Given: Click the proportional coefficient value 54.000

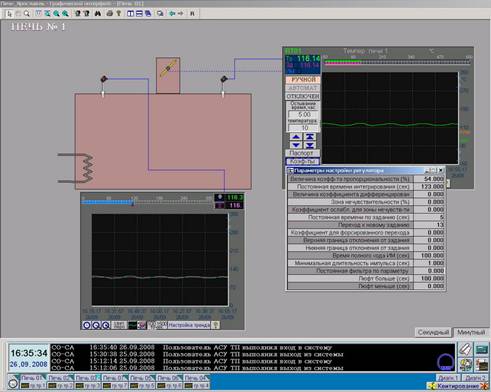Looking at the screenshot, I should tap(429, 179).
